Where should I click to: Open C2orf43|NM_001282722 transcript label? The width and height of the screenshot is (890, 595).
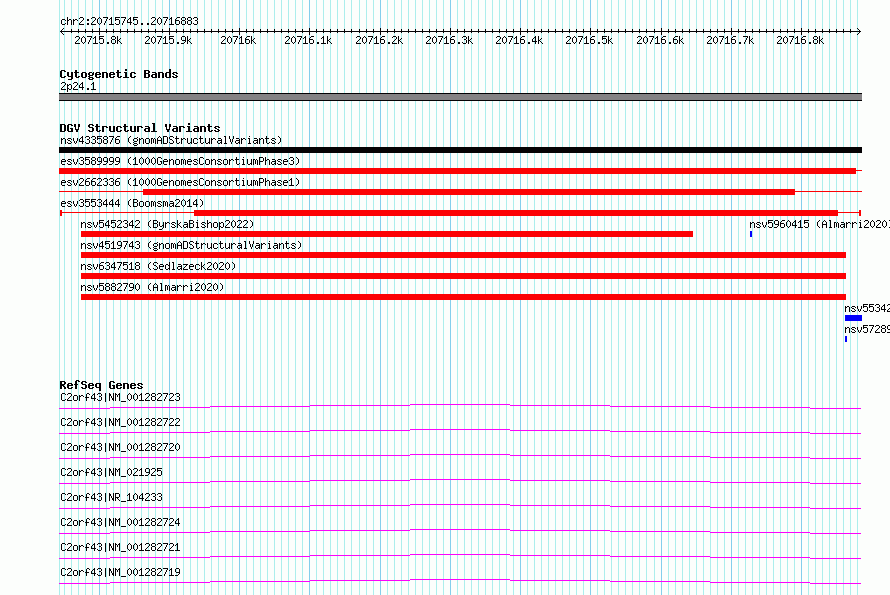(x=120, y=422)
